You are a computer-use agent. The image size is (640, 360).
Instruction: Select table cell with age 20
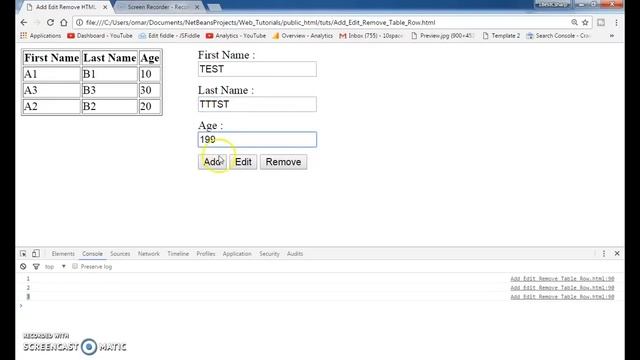(x=150, y=107)
